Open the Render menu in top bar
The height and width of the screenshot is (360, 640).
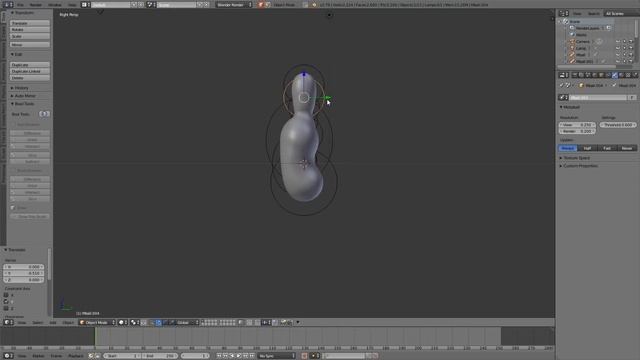[36, 5]
